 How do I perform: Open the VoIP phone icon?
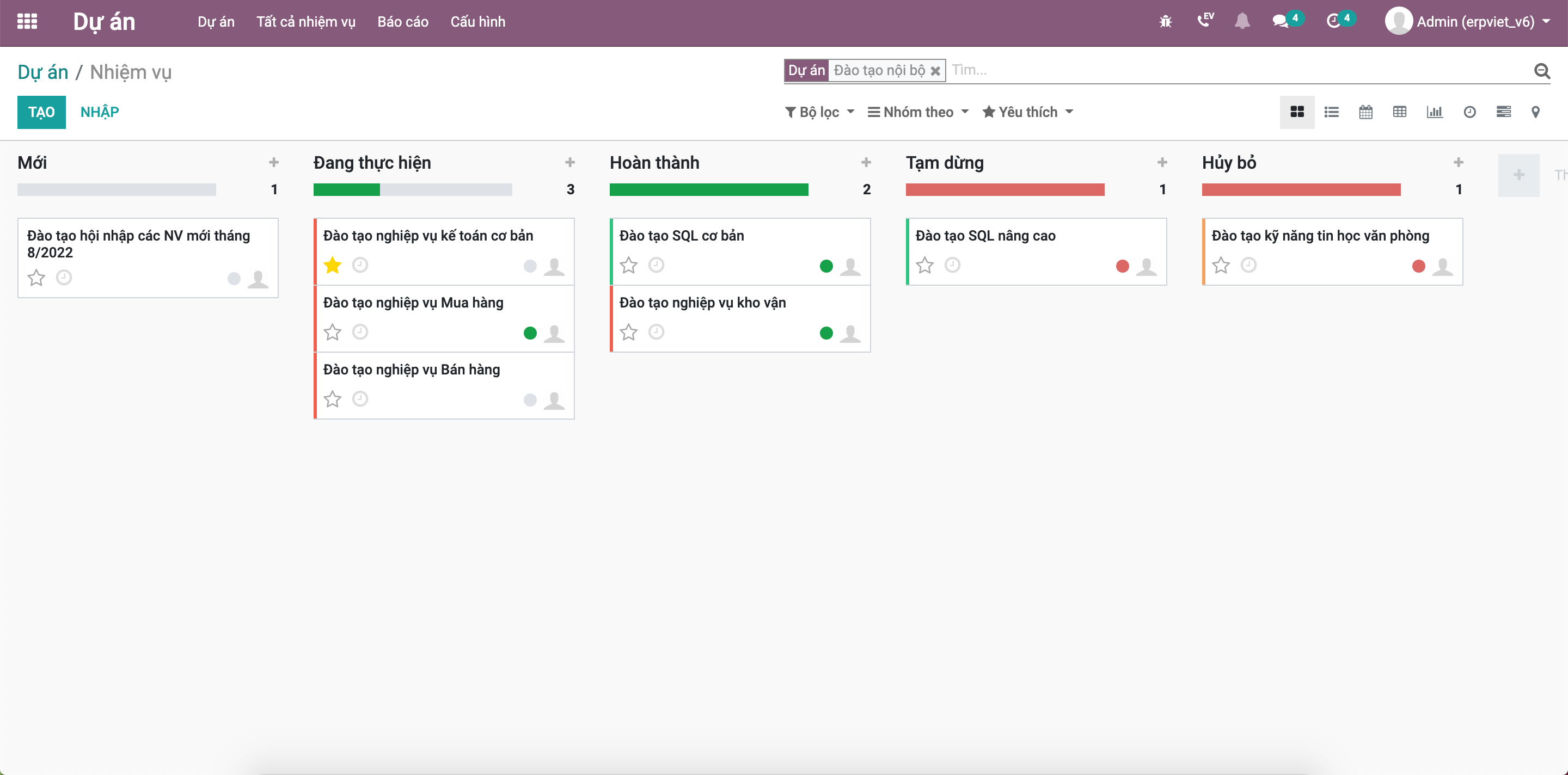pyautogui.click(x=1205, y=21)
